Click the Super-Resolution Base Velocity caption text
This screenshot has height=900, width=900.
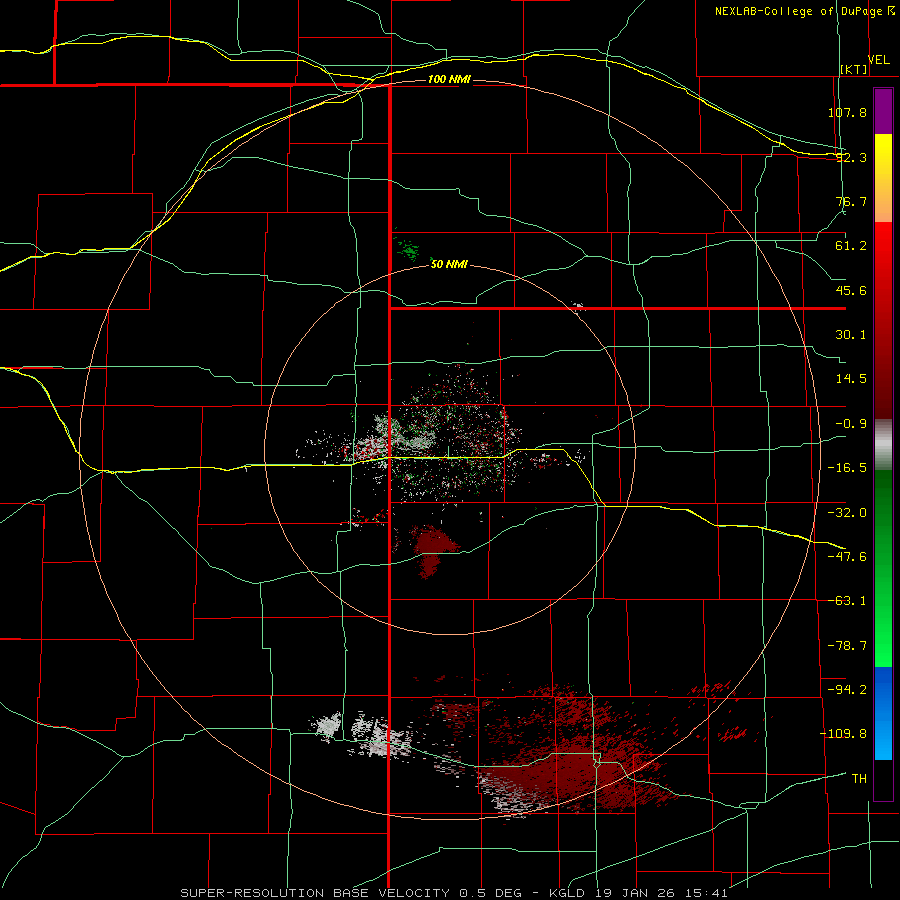(454, 893)
